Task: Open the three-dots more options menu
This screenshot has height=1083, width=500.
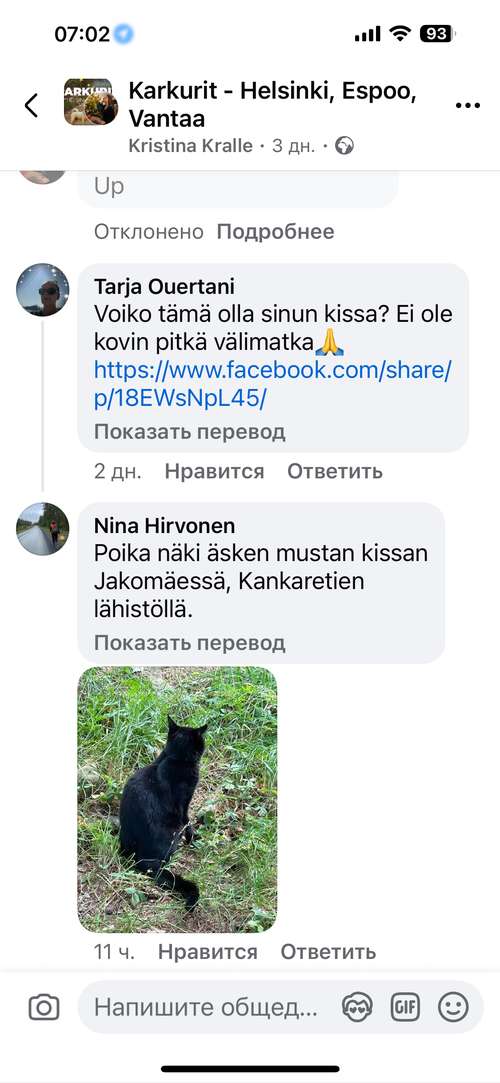Action: [x=468, y=106]
